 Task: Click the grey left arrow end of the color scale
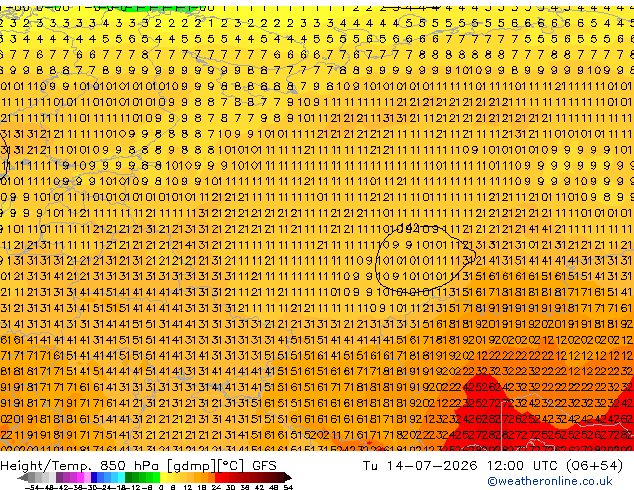tap(23, 478)
